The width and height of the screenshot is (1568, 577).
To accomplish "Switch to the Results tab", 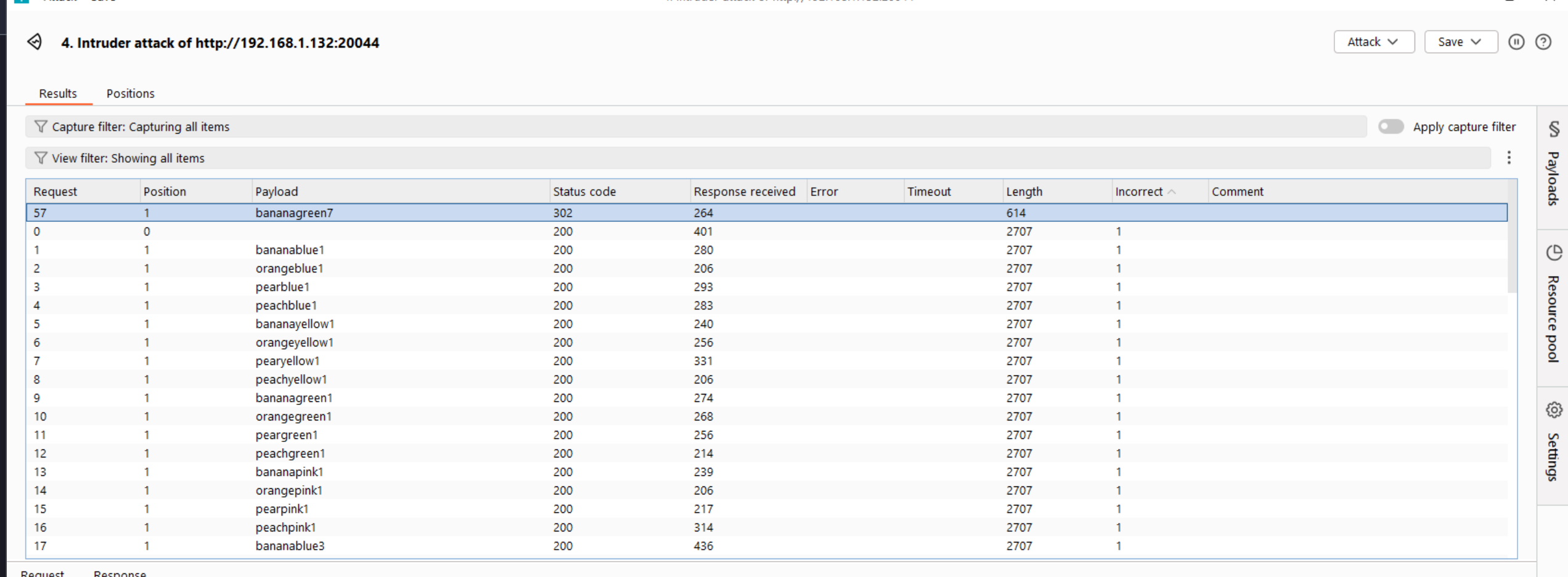I will click(x=58, y=94).
